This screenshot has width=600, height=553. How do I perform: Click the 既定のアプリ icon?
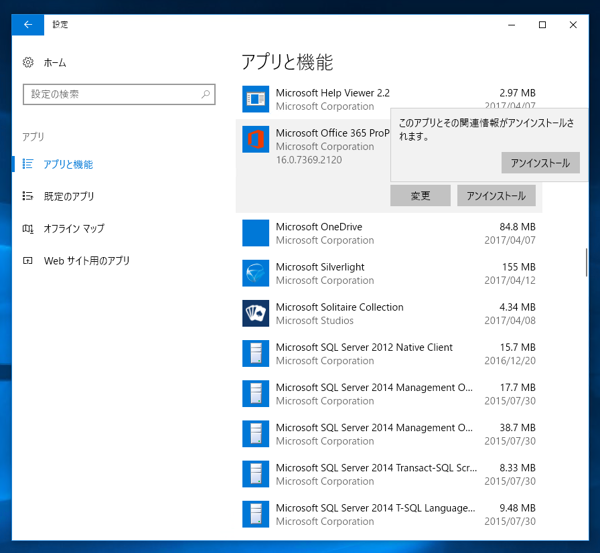pos(28,196)
